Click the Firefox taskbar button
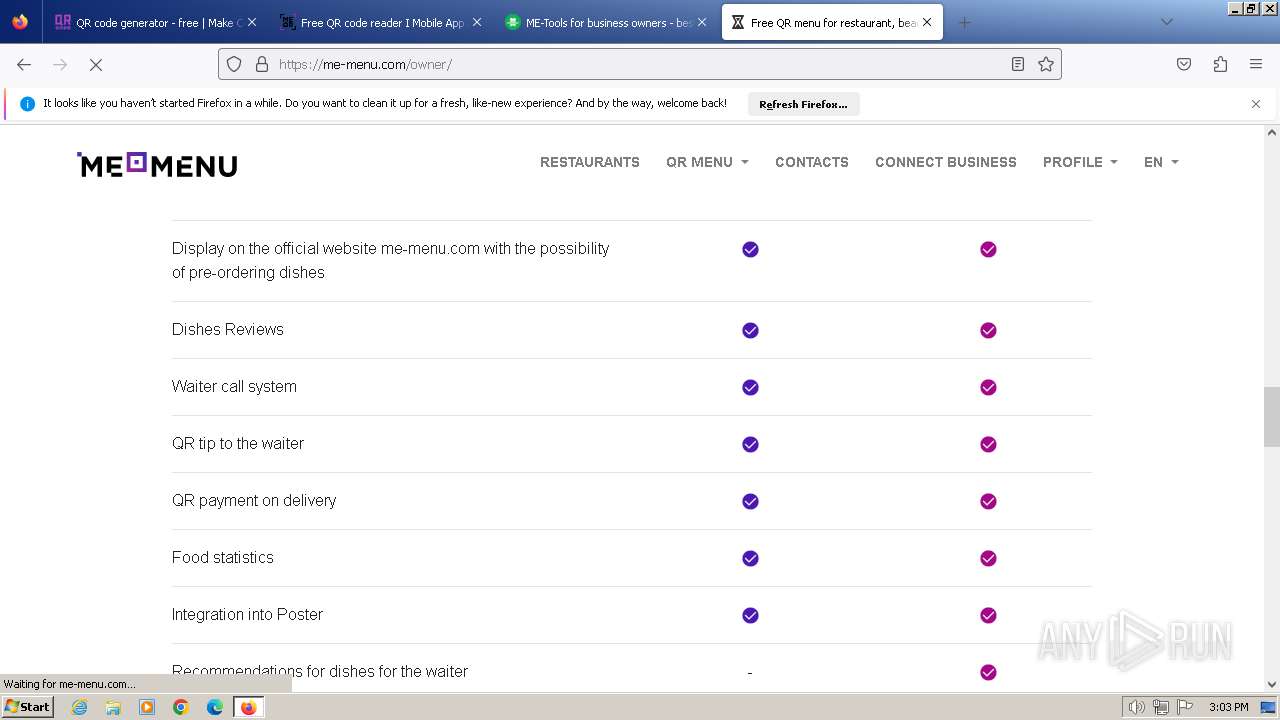 click(248, 707)
